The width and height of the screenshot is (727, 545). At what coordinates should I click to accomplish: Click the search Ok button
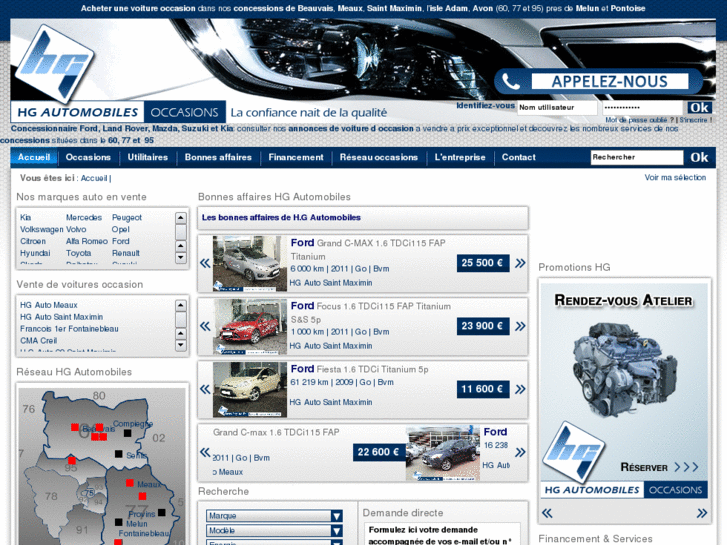pos(699,157)
